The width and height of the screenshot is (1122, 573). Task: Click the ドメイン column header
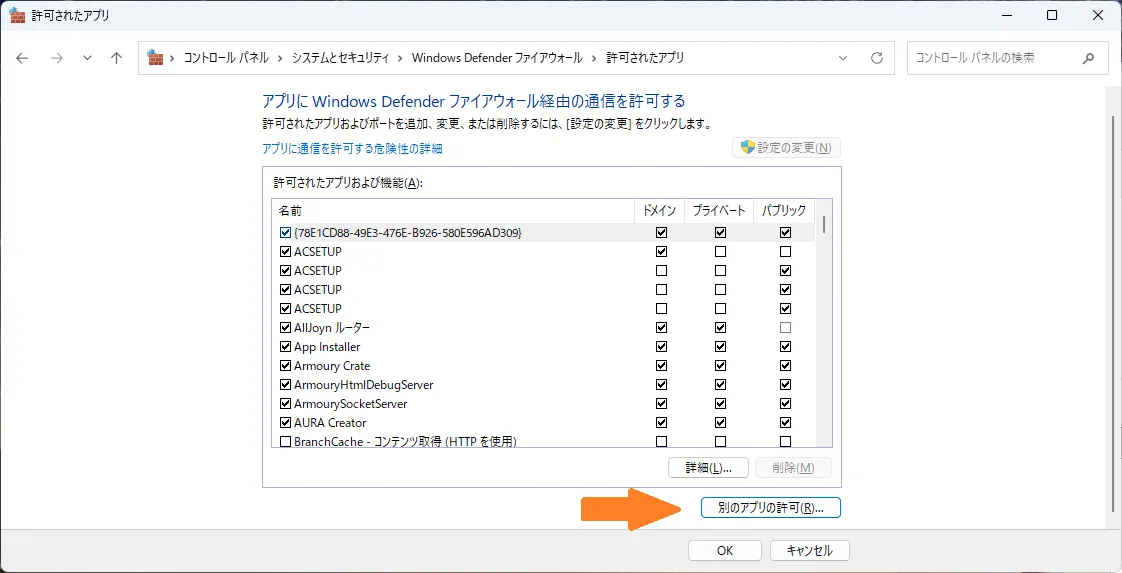pyautogui.click(x=660, y=210)
